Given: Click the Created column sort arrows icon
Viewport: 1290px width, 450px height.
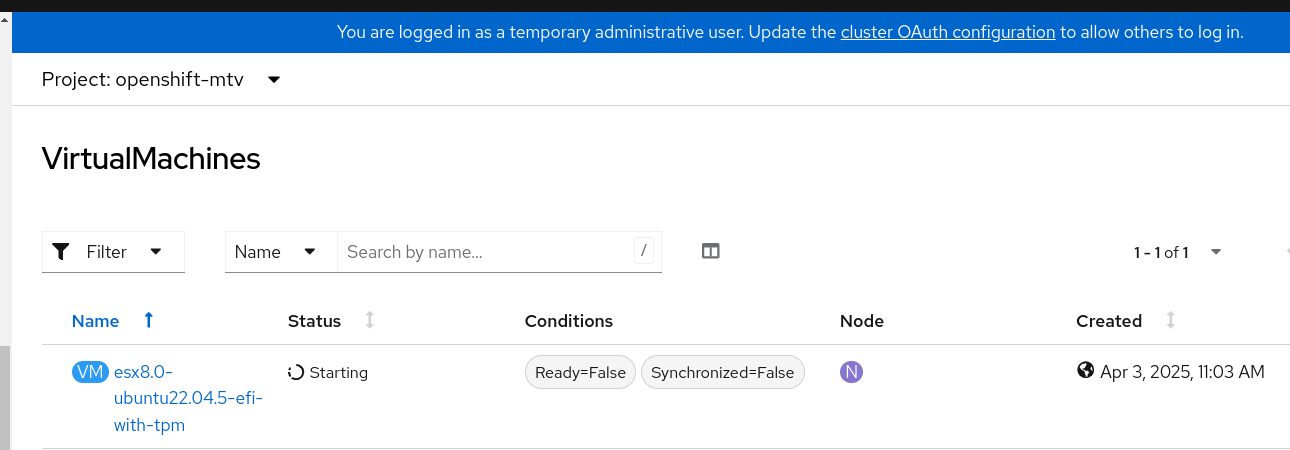Looking at the screenshot, I should tap(1171, 320).
